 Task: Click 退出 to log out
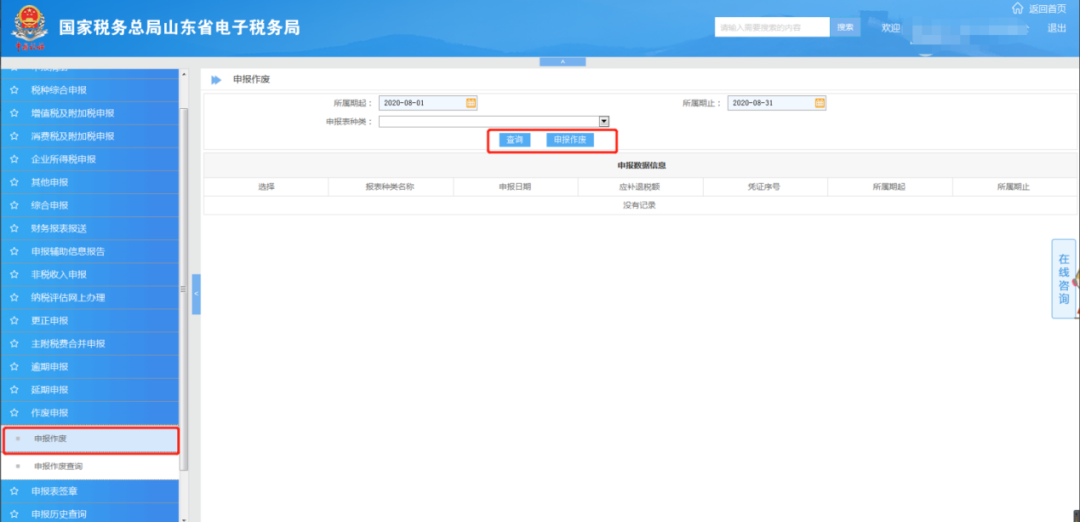[1057, 28]
